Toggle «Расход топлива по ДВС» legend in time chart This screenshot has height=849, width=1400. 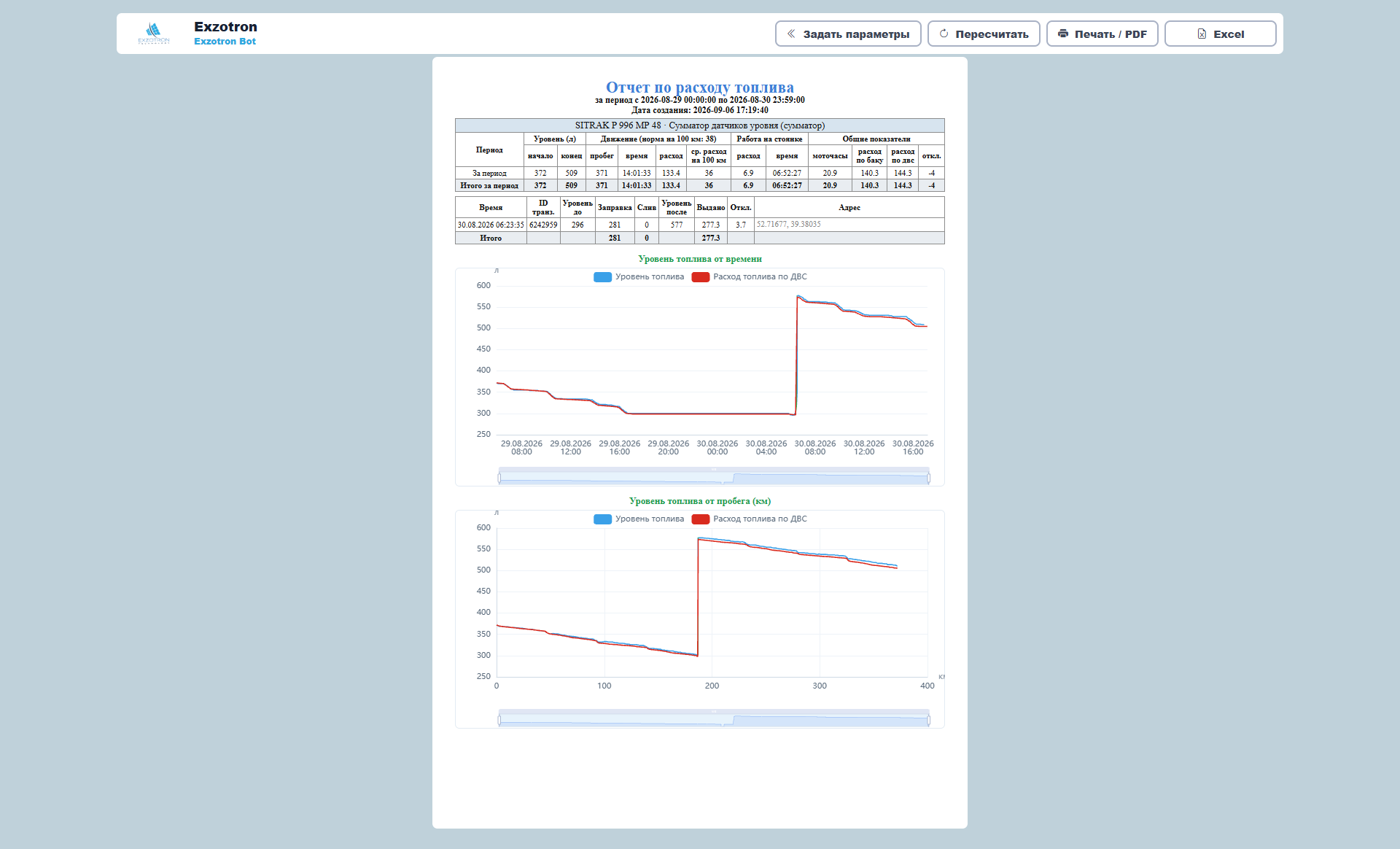pos(750,277)
